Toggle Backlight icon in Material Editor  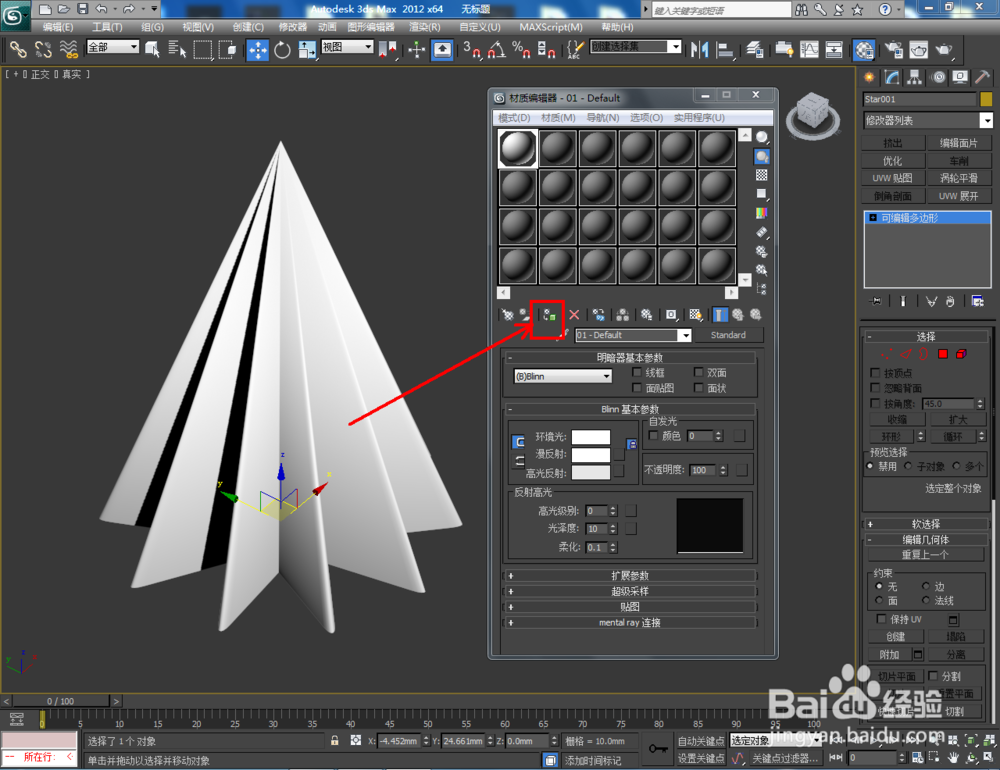[x=761, y=156]
